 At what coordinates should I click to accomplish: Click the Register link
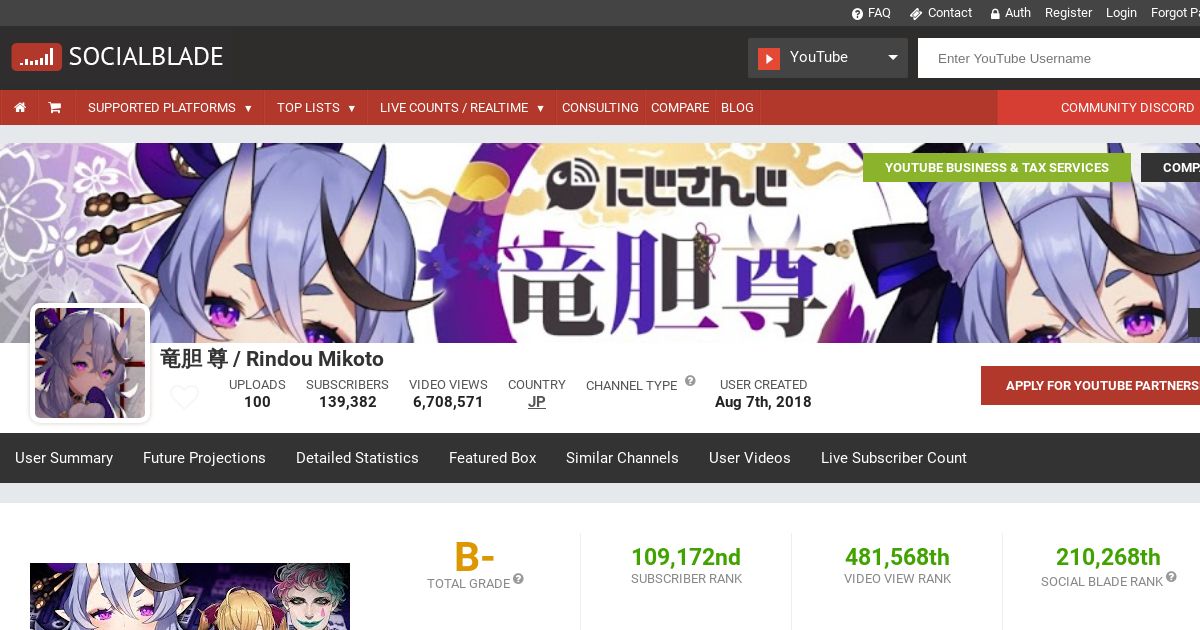[x=1068, y=13]
